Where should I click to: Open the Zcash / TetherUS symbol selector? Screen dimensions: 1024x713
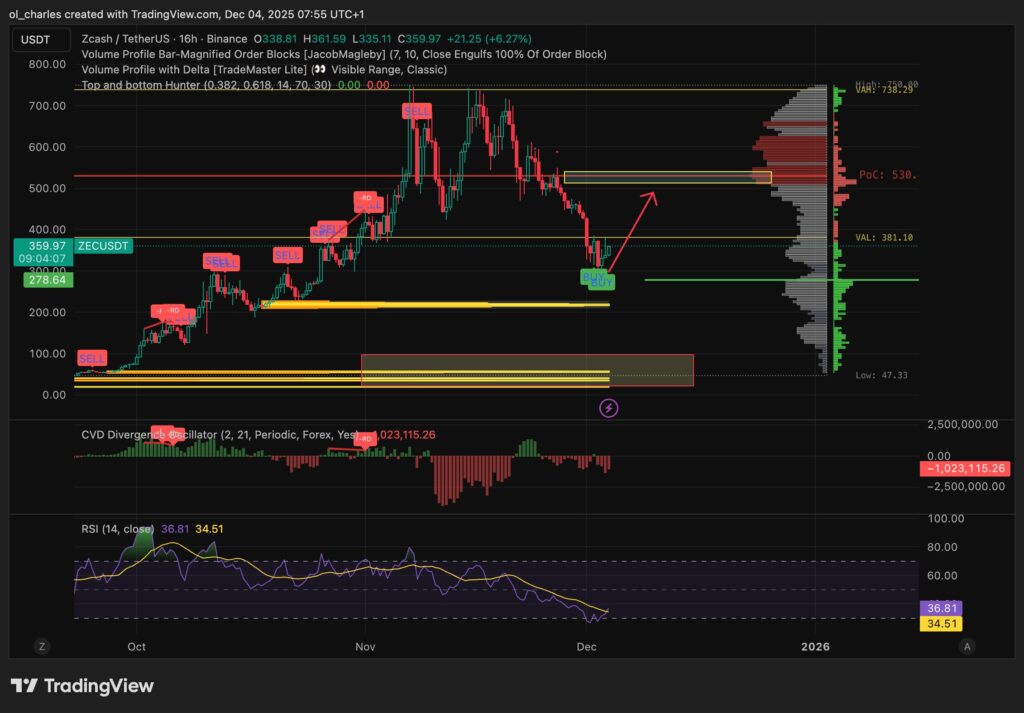125,38
